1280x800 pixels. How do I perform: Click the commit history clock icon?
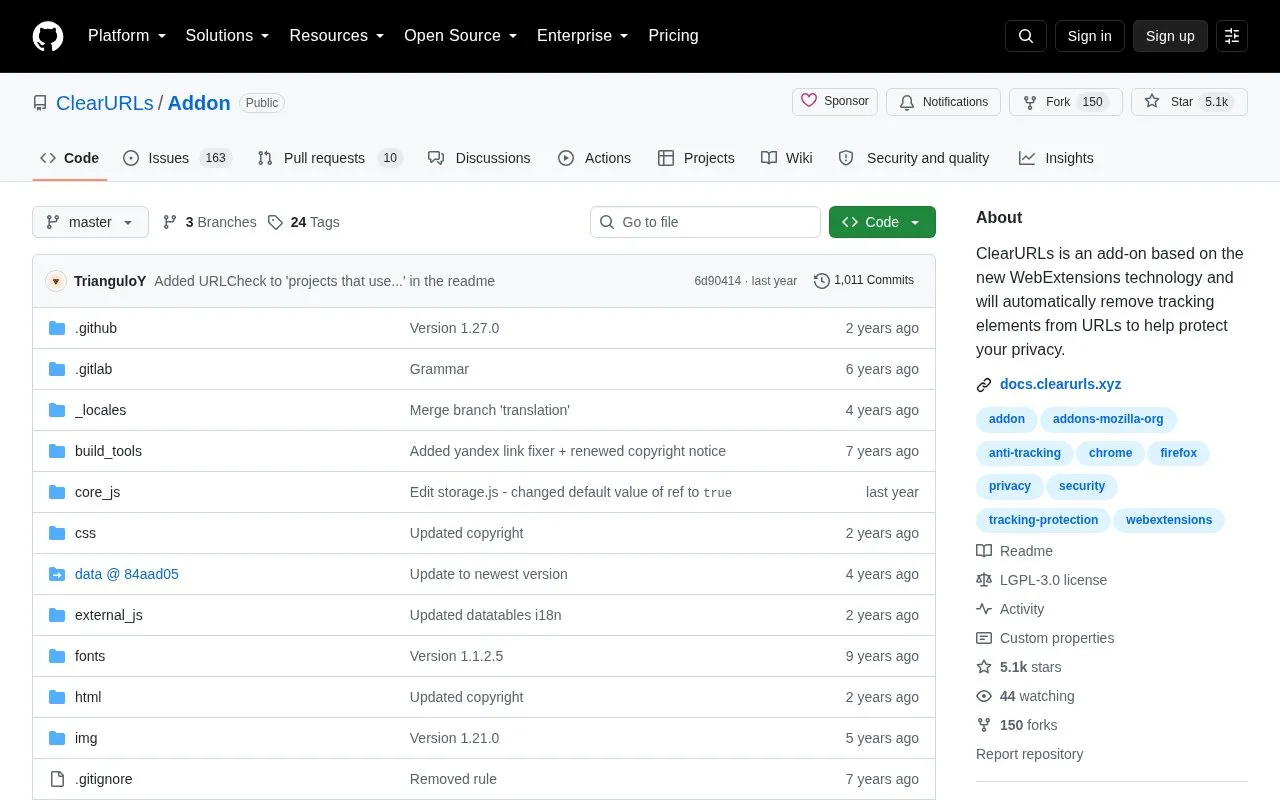822,281
